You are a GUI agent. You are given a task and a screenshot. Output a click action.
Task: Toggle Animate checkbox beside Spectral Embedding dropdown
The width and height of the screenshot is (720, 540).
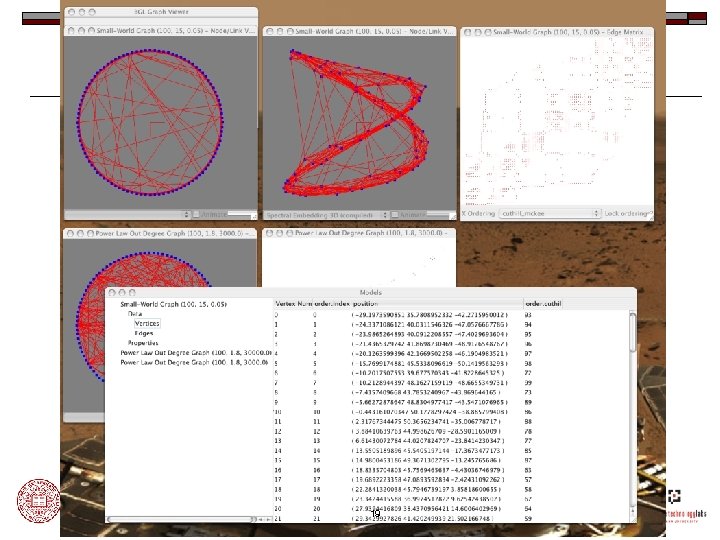click(394, 215)
